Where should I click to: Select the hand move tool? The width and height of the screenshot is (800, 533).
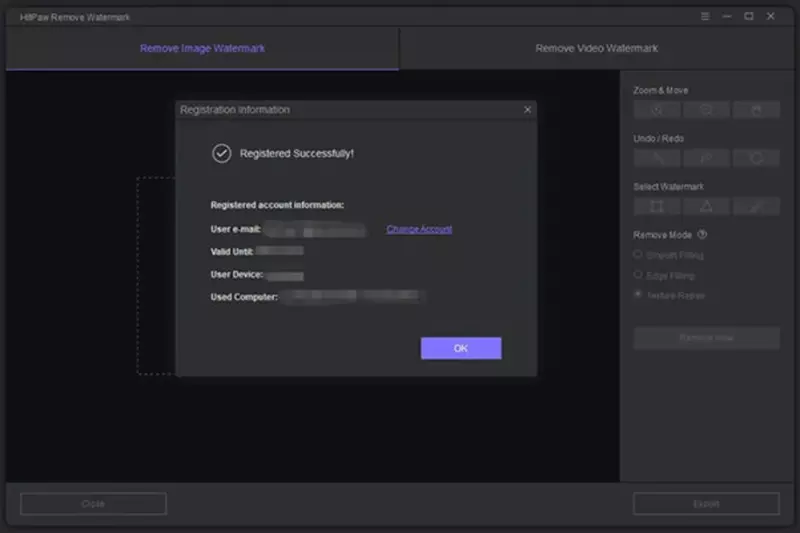pos(756,110)
